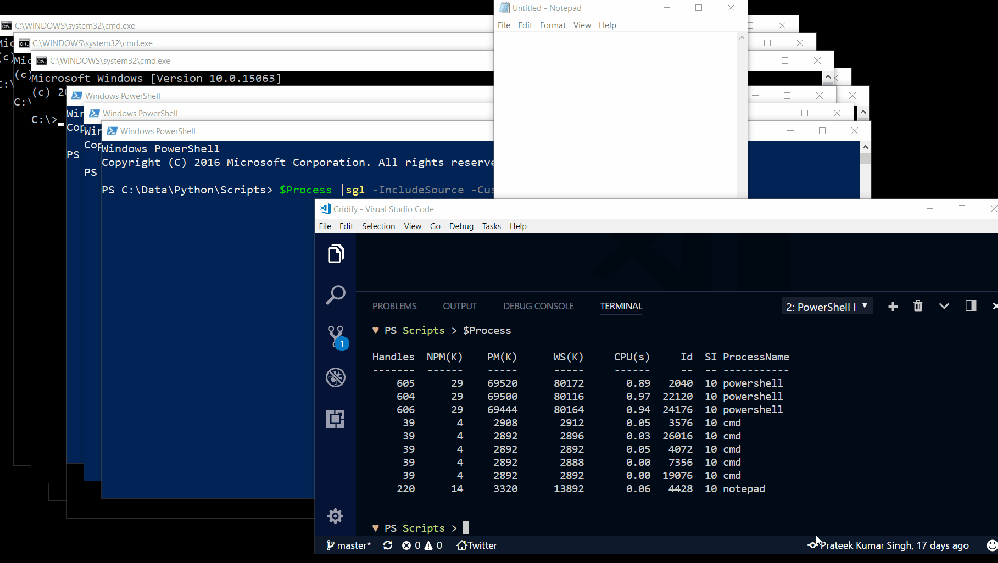The image size is (998, 563).
Task: Click the process Id 26016 in terminal
Action: 678,436
